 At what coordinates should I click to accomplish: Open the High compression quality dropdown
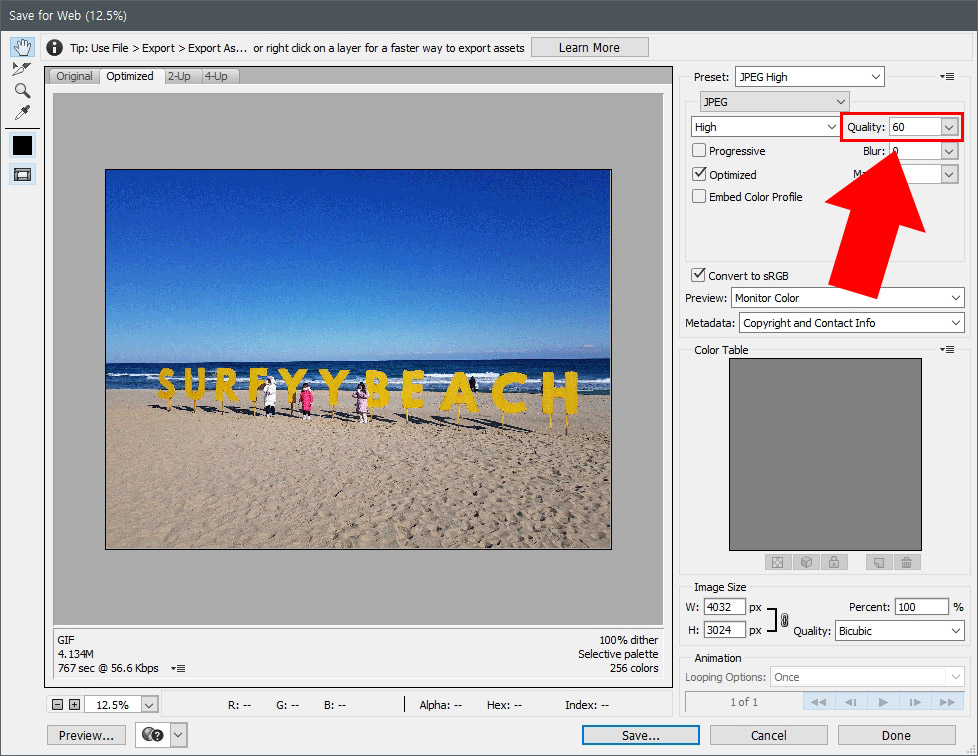(765, 127)
